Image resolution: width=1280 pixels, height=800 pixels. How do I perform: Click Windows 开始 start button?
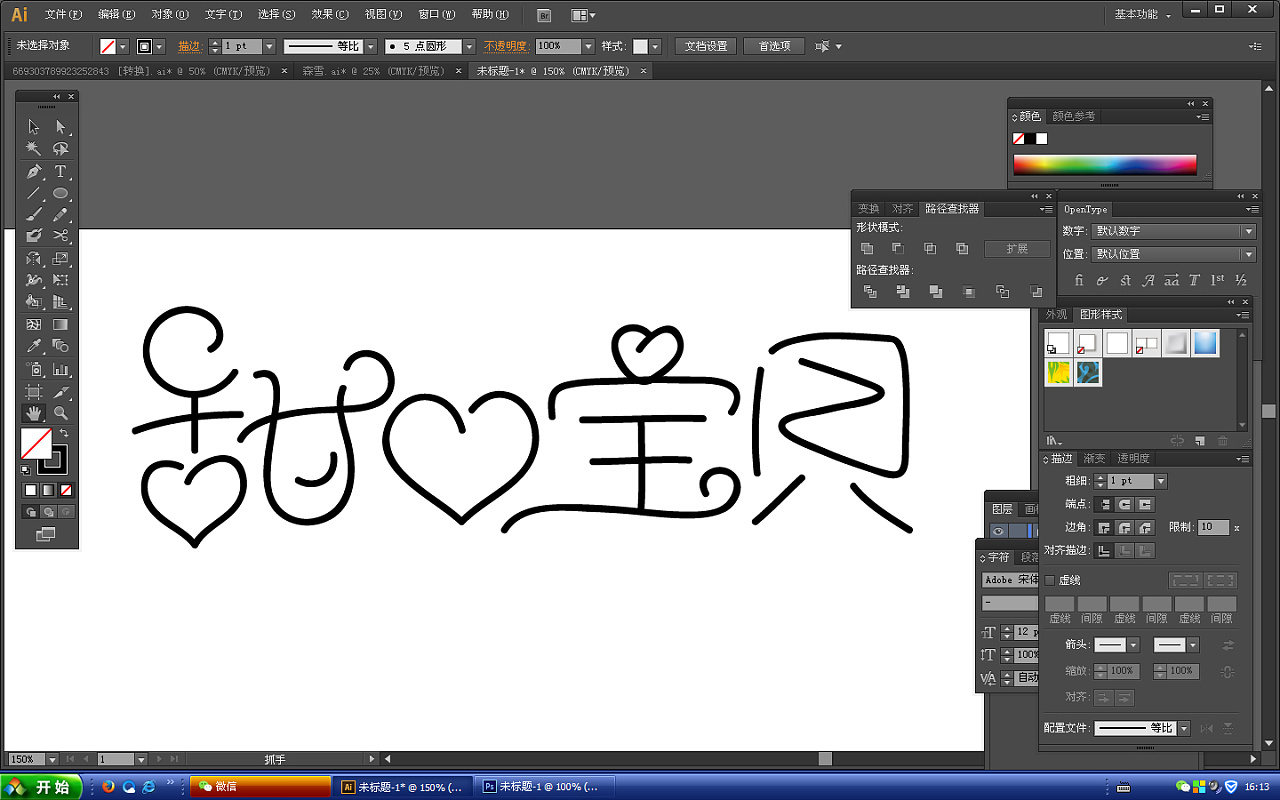click(x=41, y=787)
